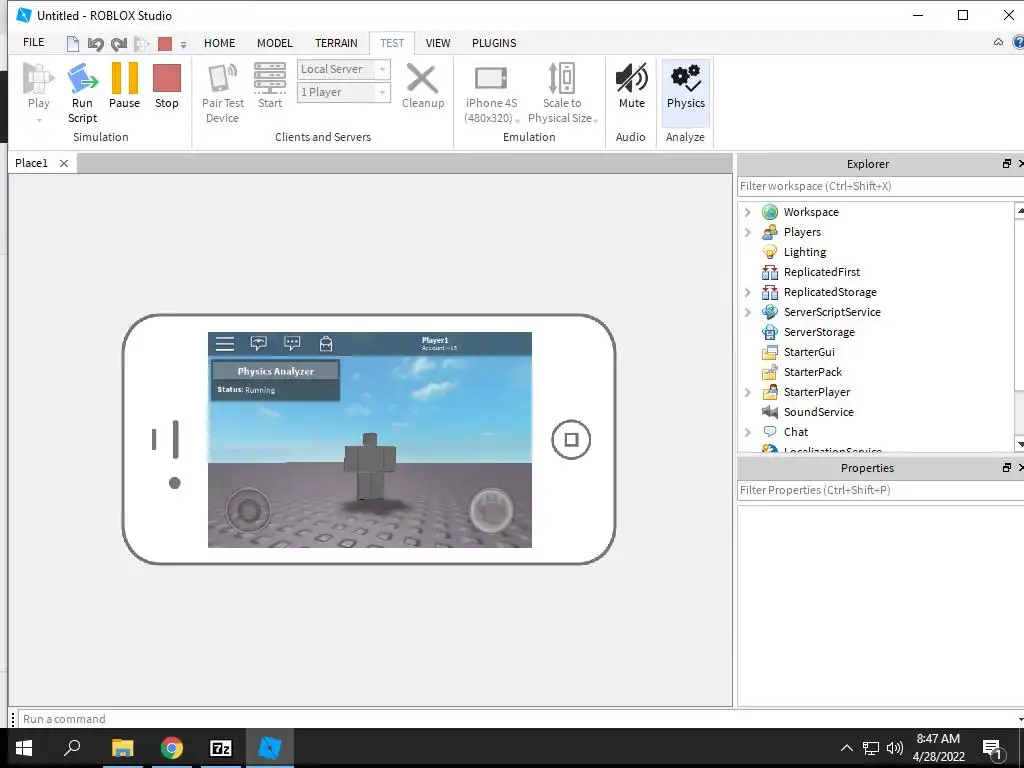Switch to the VIEW ribbon tab
1024x768 pixels.
[x=438, y=43]
